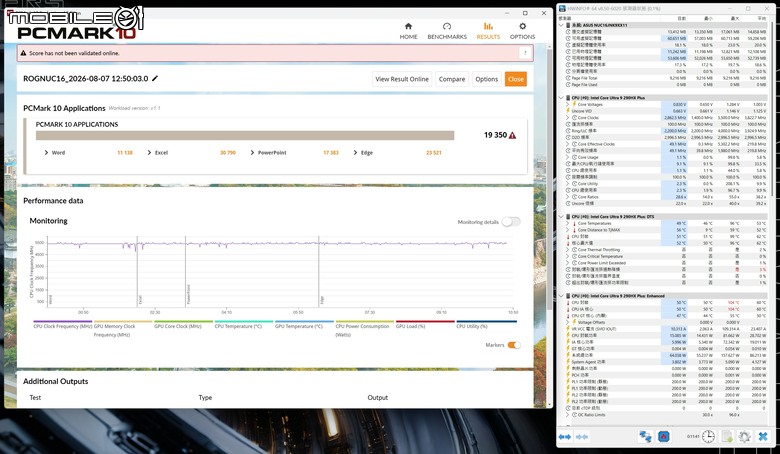Open the BENCHMARKS tab
780x454 pixels.
pyautogui.click(x=447, y=31)
